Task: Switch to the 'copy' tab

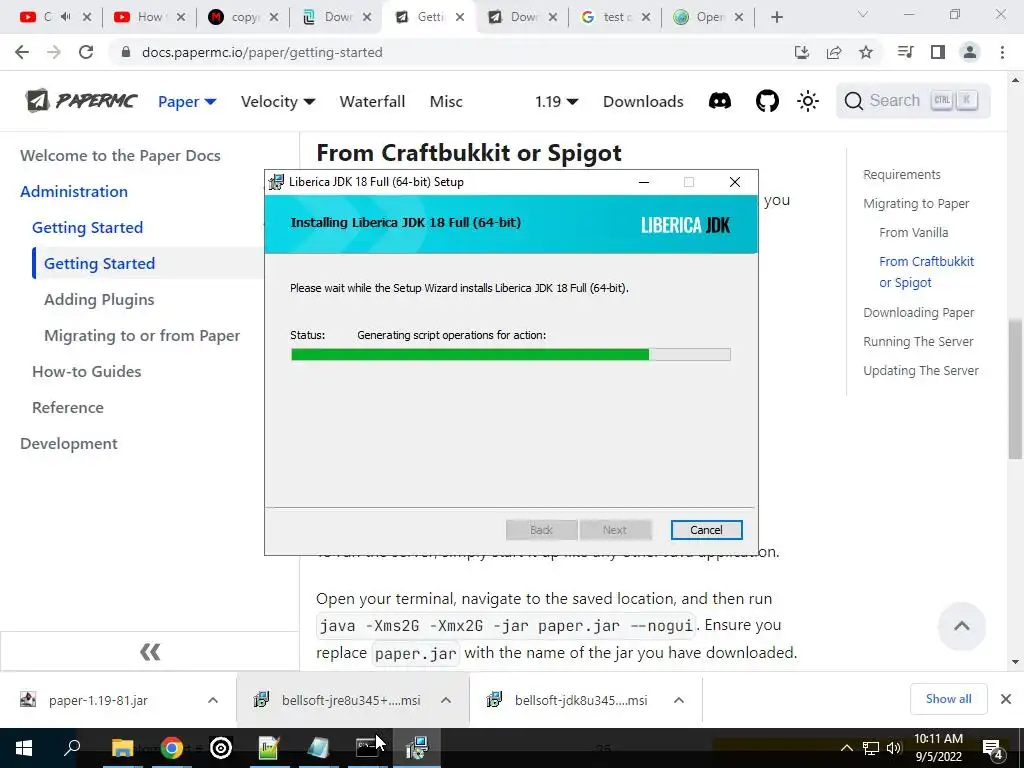Action: 243,17
